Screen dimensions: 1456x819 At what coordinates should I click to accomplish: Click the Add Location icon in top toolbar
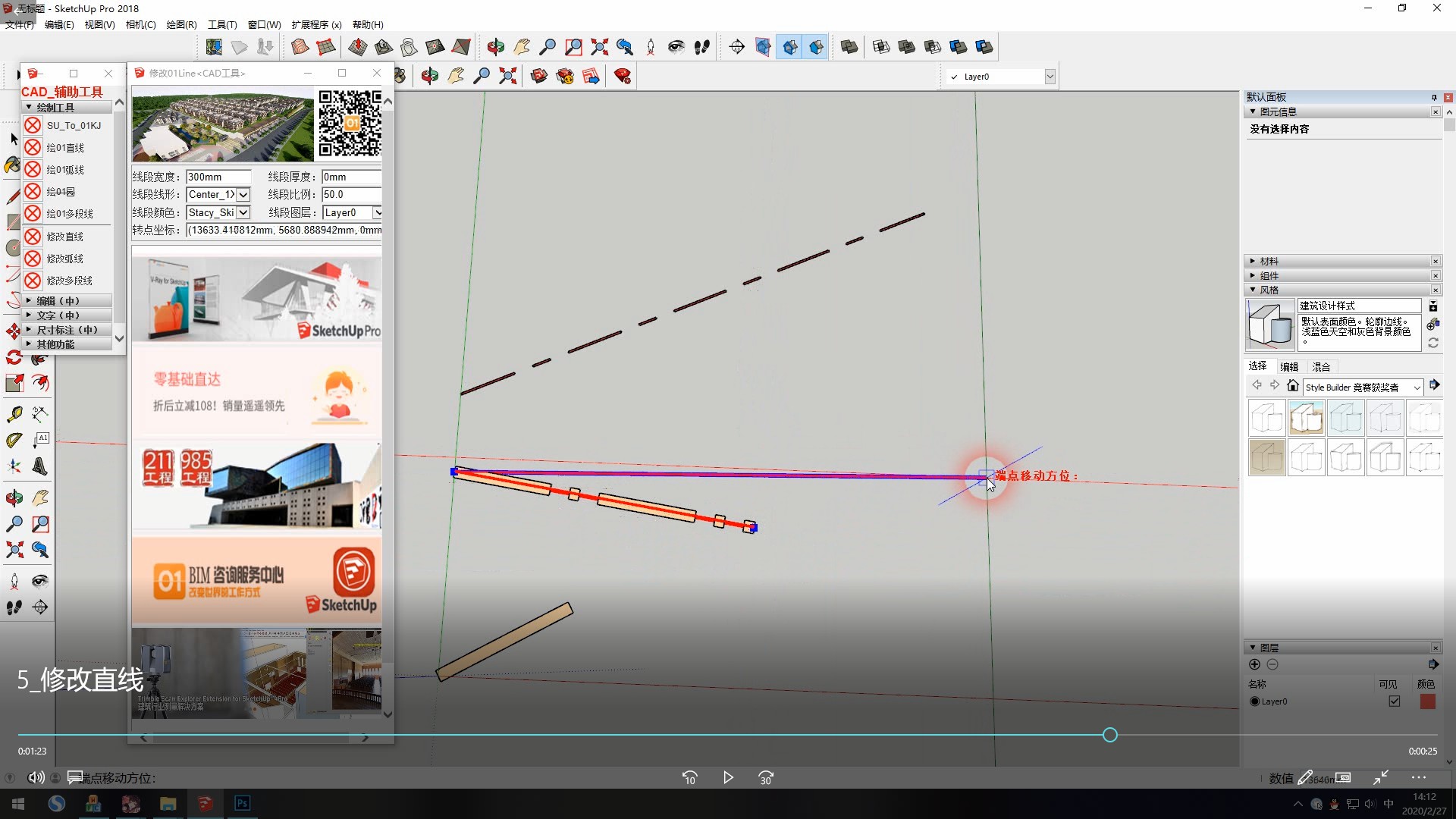[215, 47]
